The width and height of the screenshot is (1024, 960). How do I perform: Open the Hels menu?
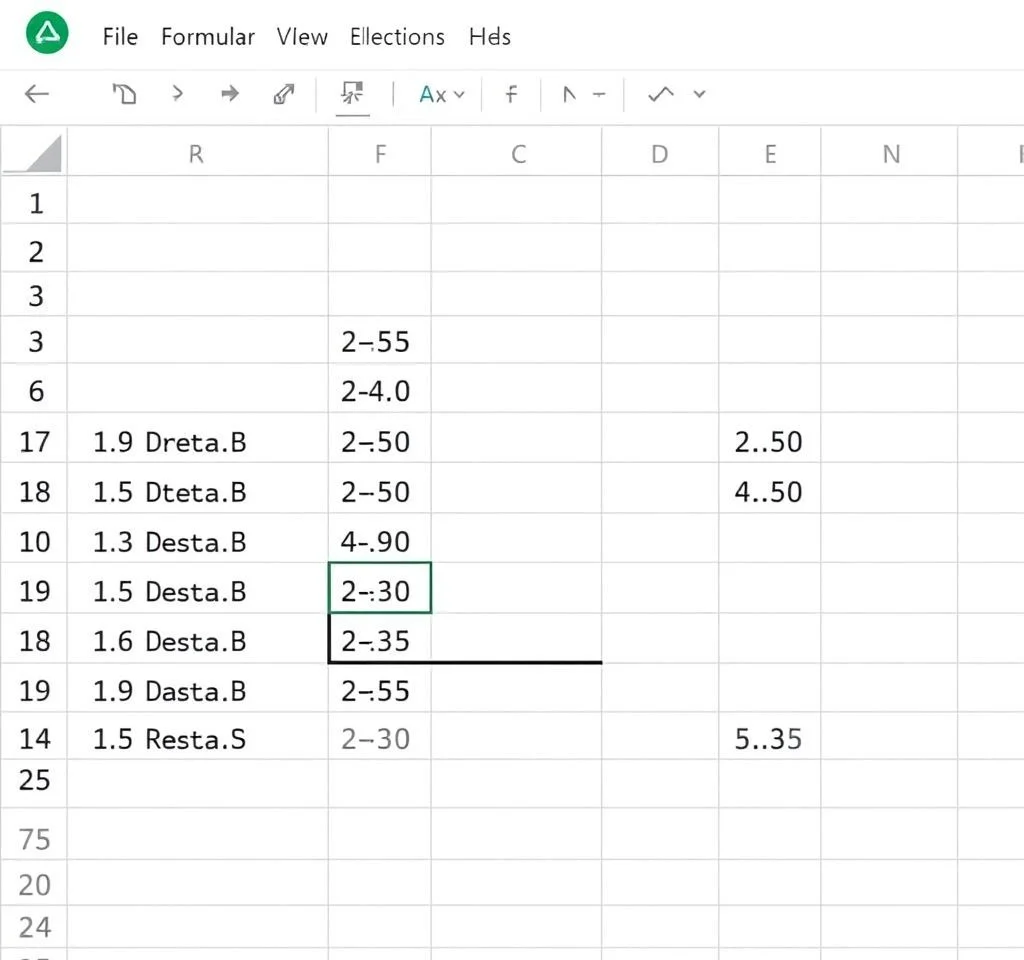tap(490, 37)
